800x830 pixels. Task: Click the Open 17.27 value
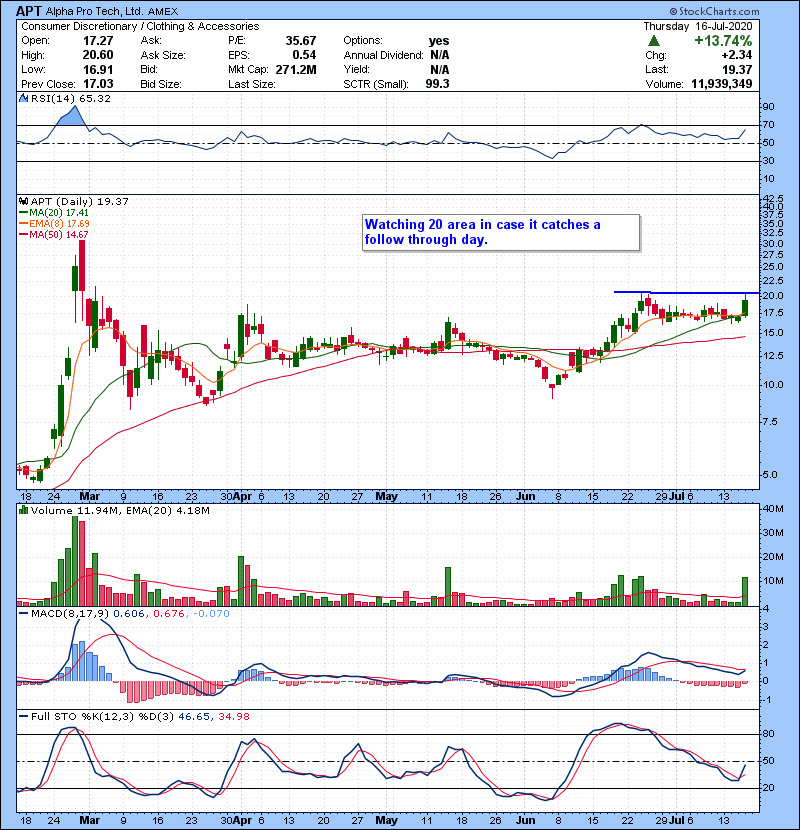pyautogui.click(x=98, y=41)
